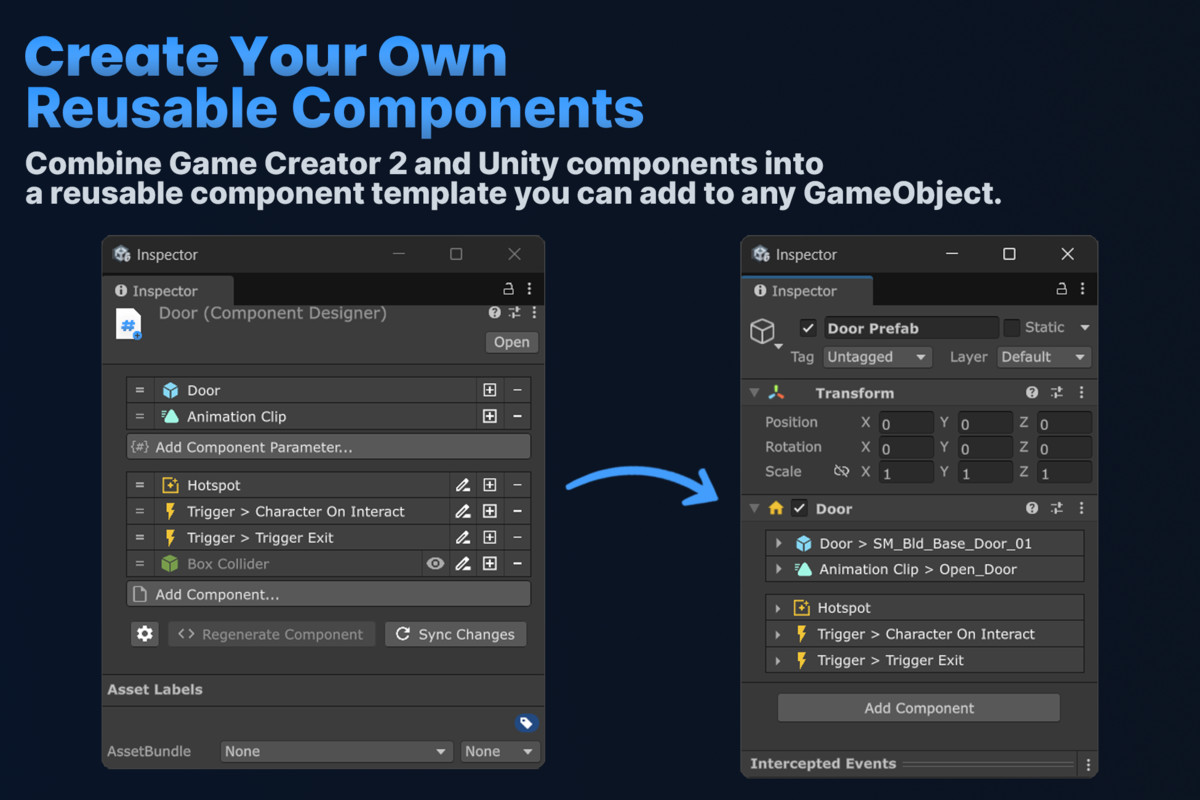Open Intercepted Events kebab menu
Image resolution: width=1200 pixels, height=800 pixels.
(x=1088, y=765)
